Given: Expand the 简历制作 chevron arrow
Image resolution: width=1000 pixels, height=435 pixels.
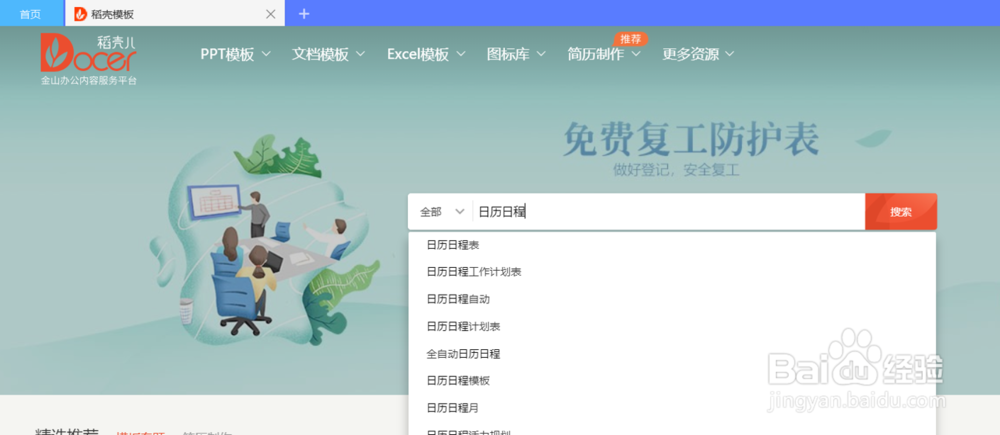Looking at the screenshot, I should [636, 54].
